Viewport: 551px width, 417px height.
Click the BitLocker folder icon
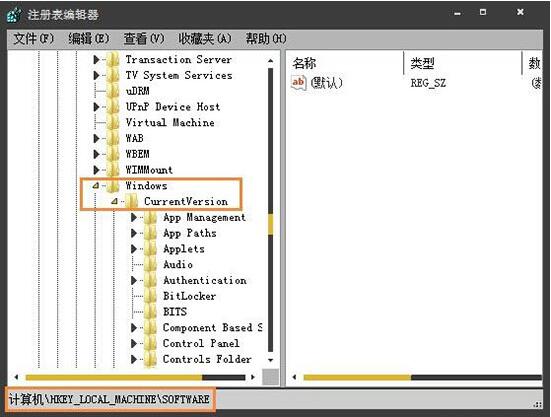point(151,296)
